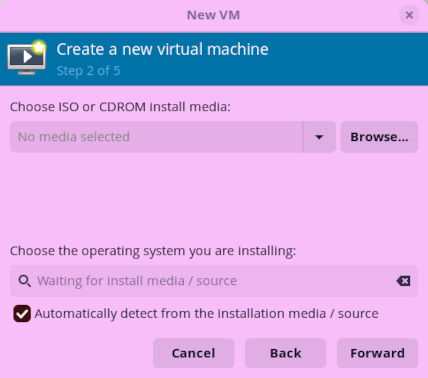Clear the OS field with the backspace icon
The image size is (428, 378).
click(403, 281)
